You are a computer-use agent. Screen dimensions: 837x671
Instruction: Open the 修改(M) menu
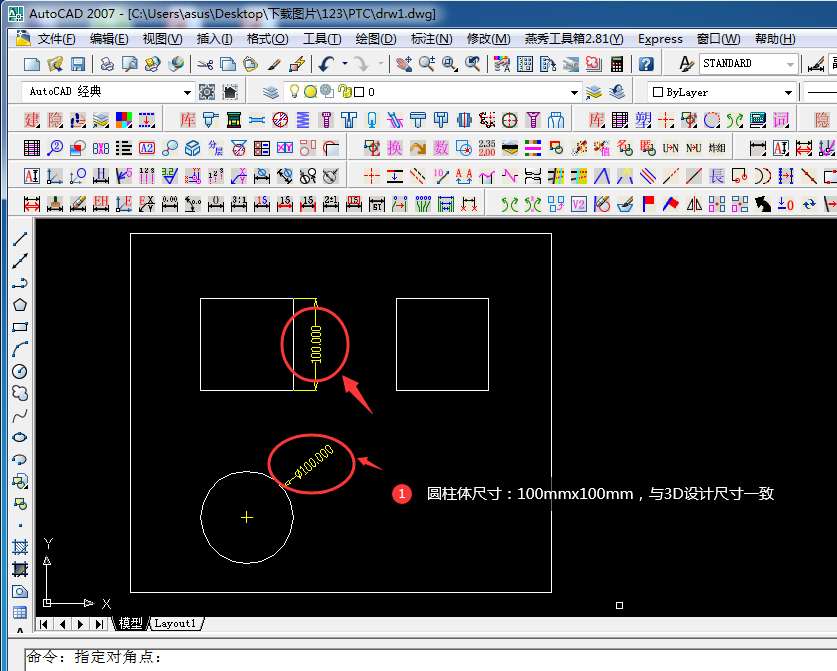[x=488, y=39]
